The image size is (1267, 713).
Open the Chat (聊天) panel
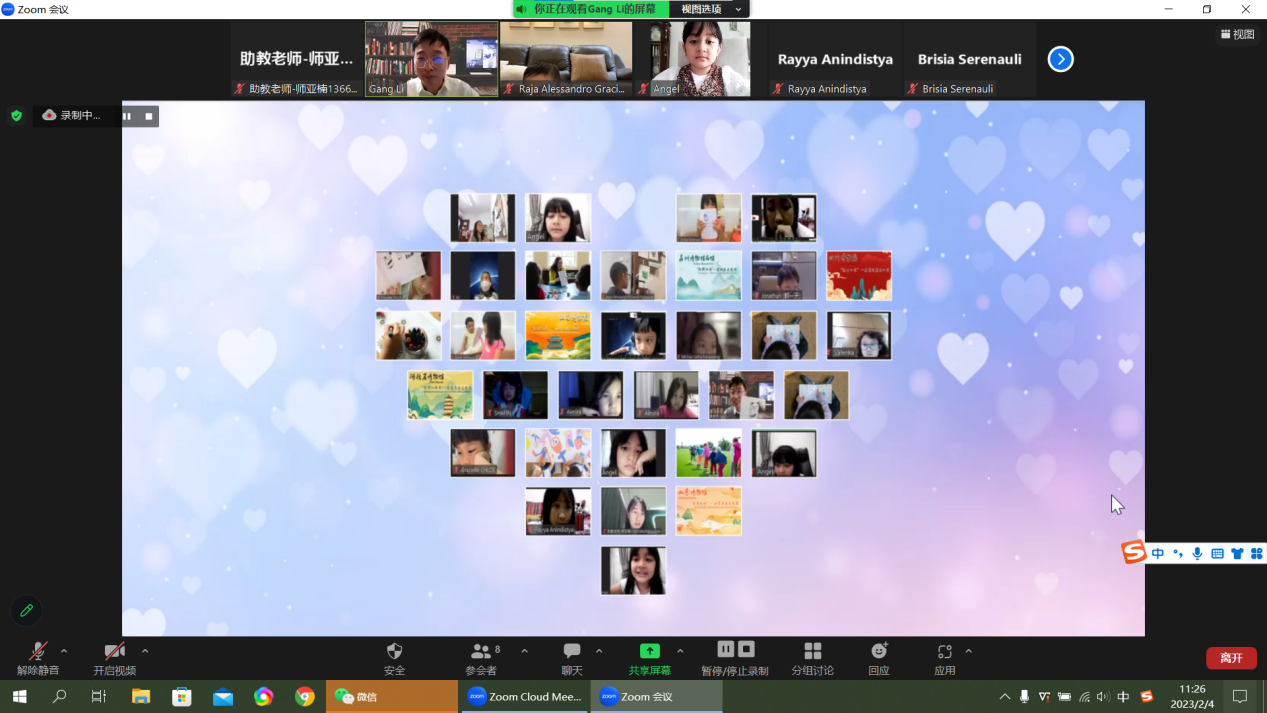[571, 652]
